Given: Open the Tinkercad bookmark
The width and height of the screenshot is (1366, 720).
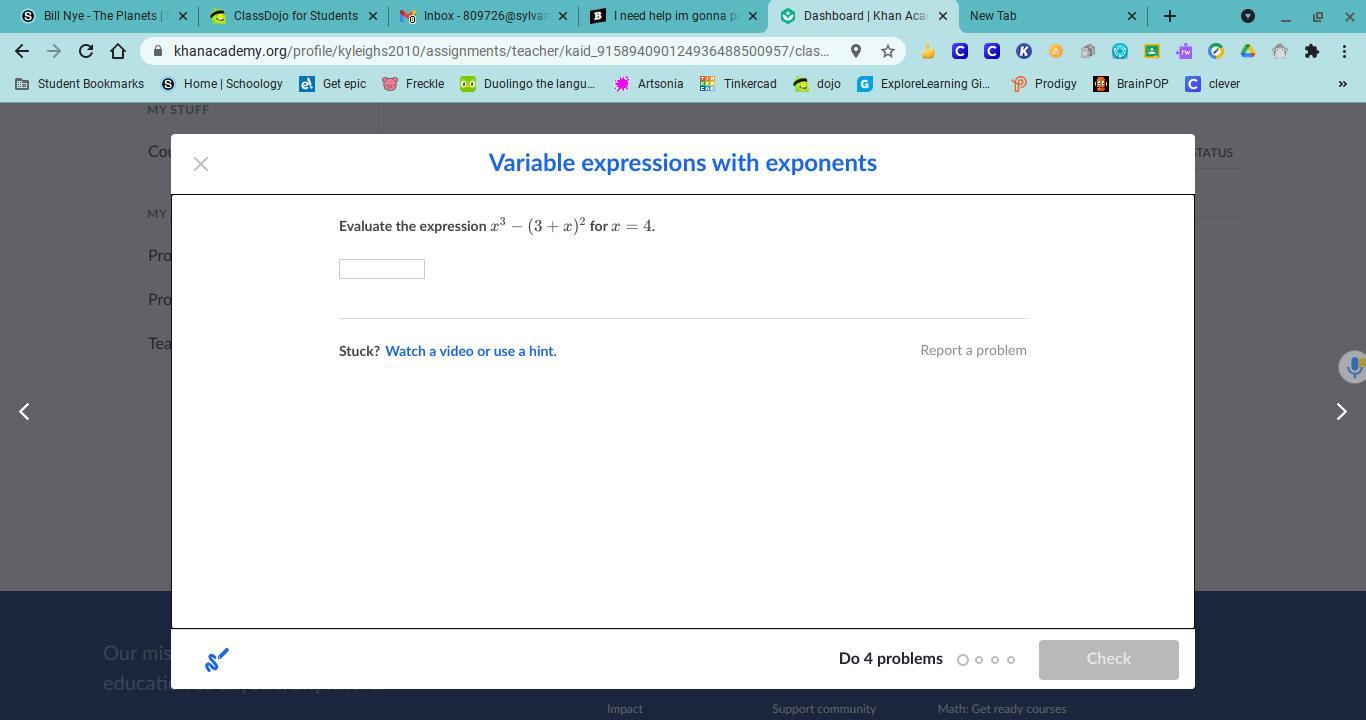Looking at the screenshot, I should [x=739, y=84].
